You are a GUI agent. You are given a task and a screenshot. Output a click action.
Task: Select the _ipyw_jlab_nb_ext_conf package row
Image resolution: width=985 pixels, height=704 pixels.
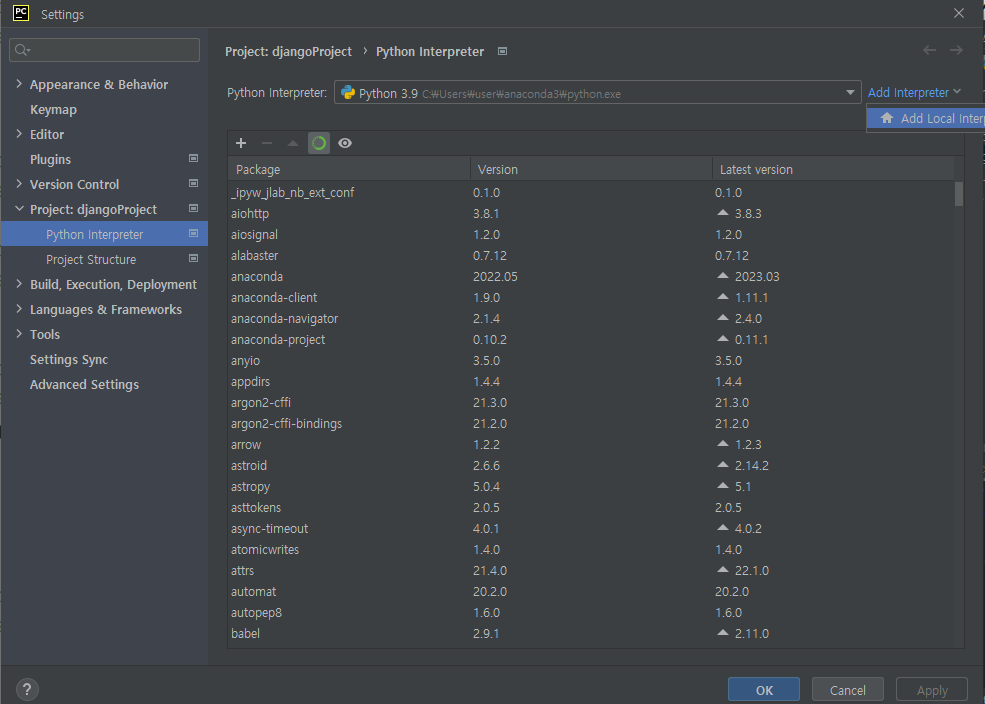click(x=591, y=192)
